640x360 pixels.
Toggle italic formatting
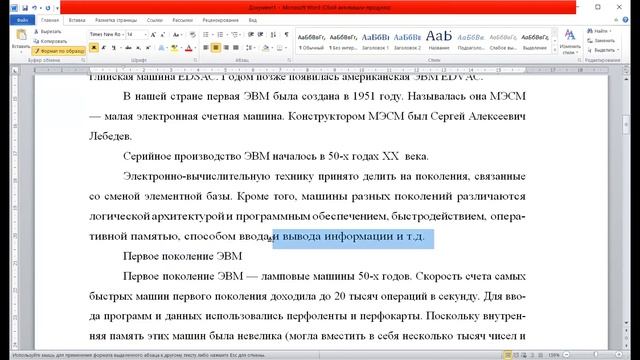(104, 48)
